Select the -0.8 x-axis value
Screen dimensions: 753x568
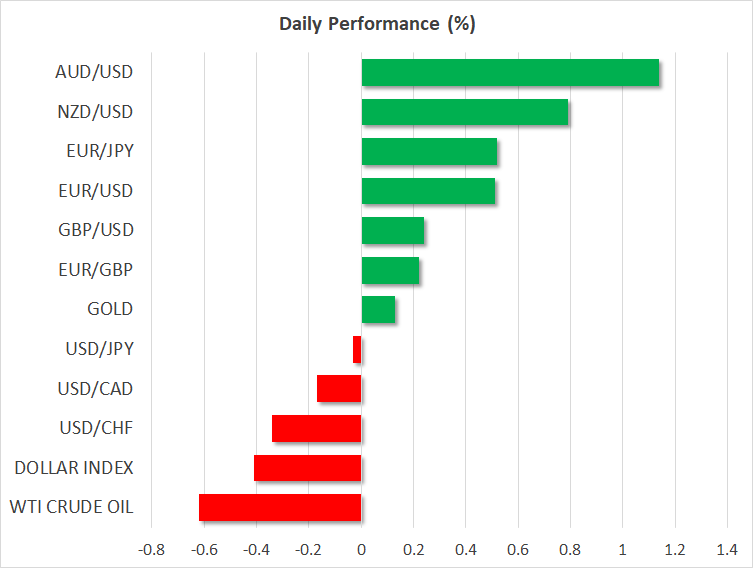(x=151, y=549)
